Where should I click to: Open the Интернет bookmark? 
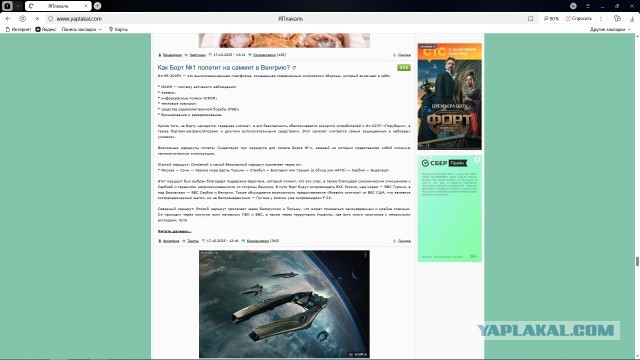[x=18, y=29]
